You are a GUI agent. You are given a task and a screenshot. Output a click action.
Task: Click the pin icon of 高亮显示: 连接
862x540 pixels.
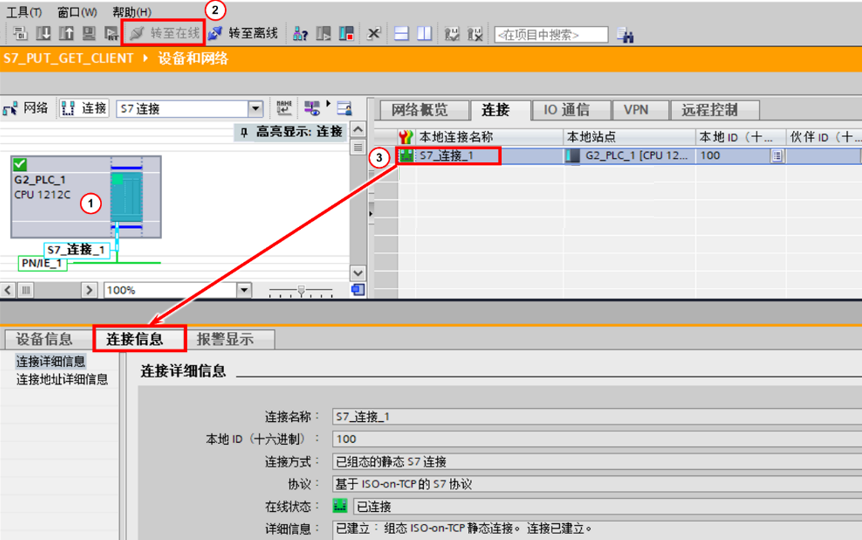pos(245,132)
